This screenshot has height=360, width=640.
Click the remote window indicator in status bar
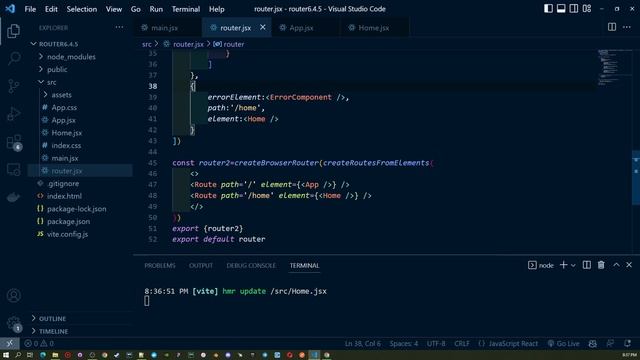[x=9, y=344]
